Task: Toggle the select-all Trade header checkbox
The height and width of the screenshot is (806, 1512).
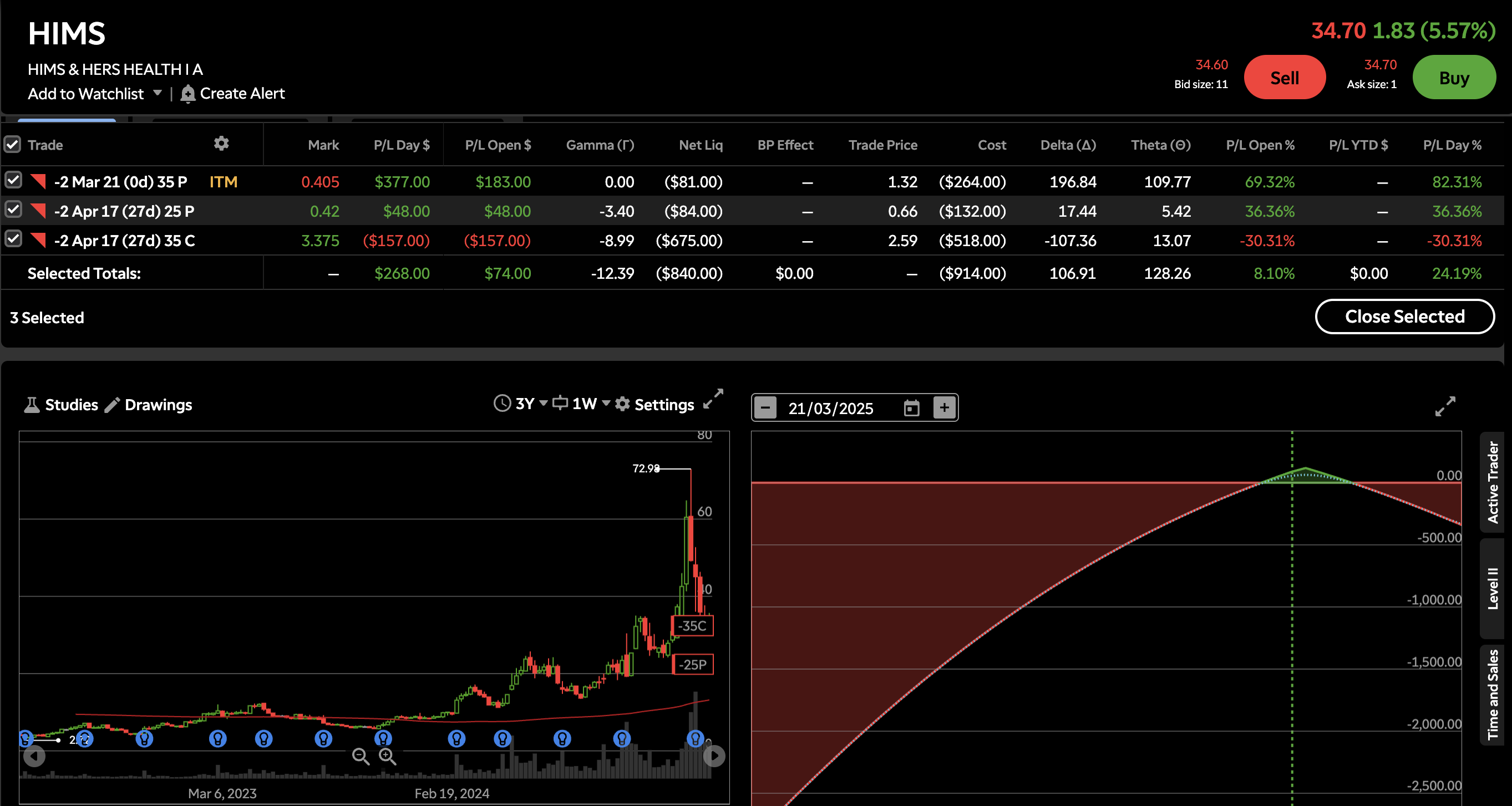Action: point(12,144)
